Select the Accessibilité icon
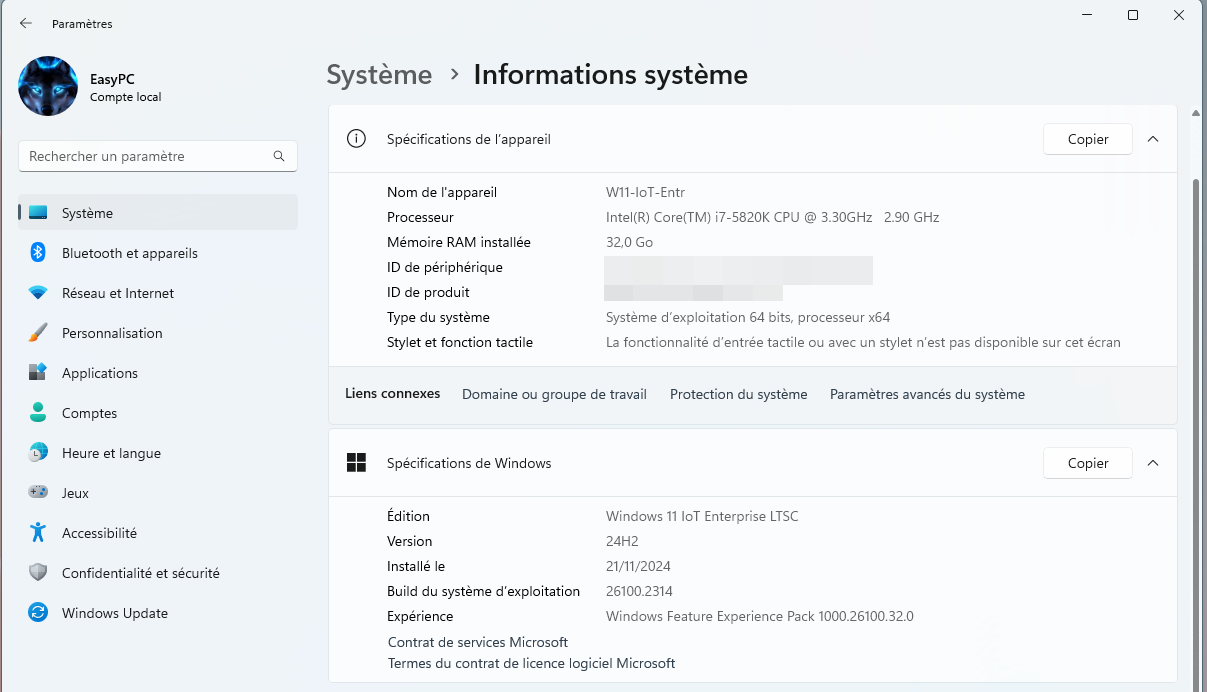The width and height of the screenshot is (1207, 692). click(38, 533)
